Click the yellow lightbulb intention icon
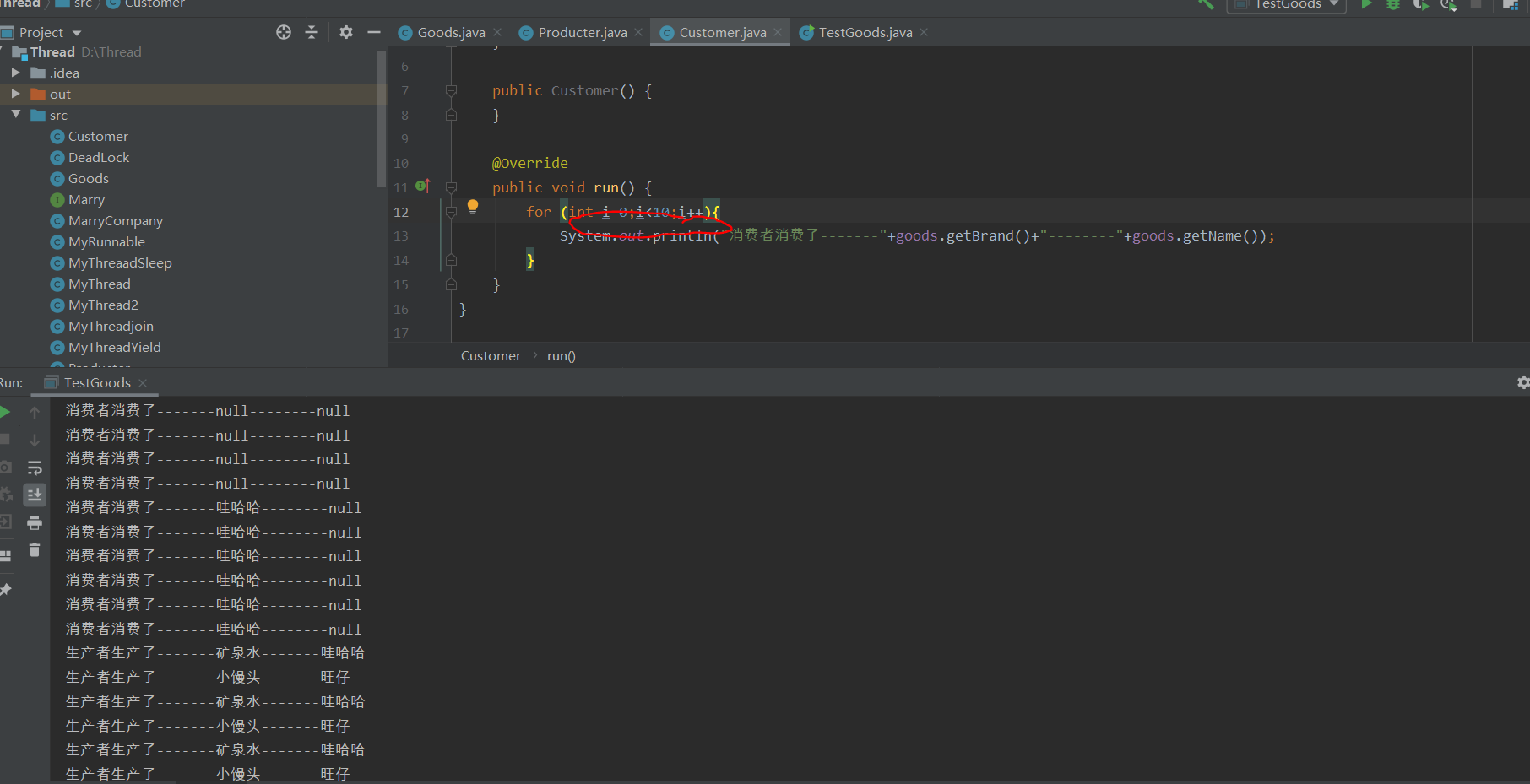 (x=473, y=207)
